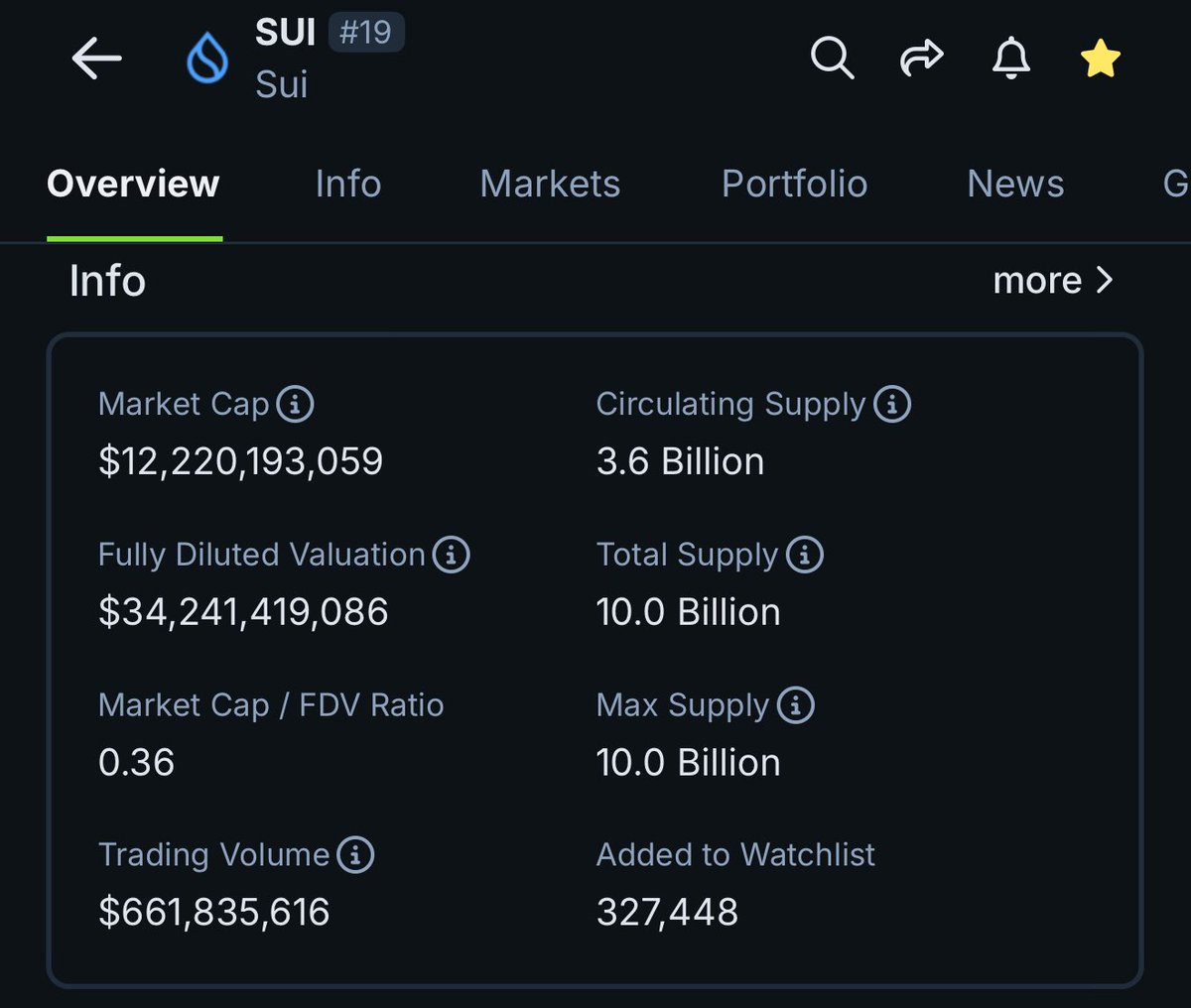Select the 3.6 Billion circulating supply
Image resolution: width=1191 pixels, height=1008 pixels.
tap(681, 461)
